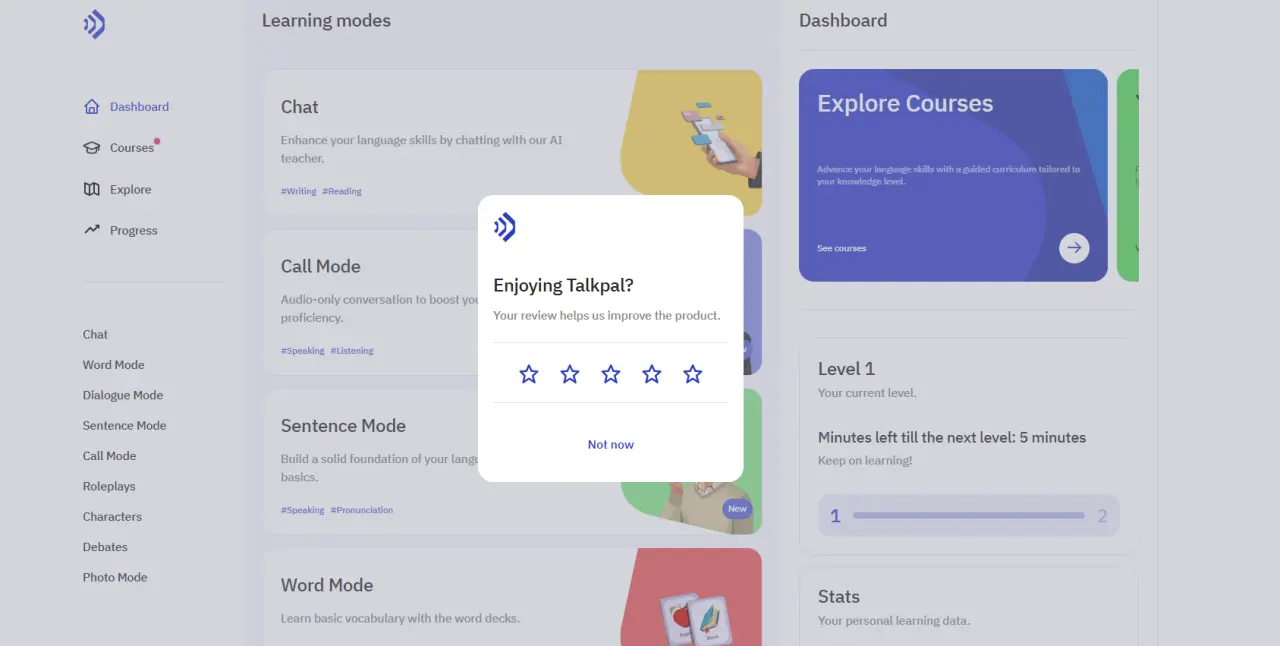Open Debates in the sidebar
The width and height of the screenshot is (1280, 646).
105,547
